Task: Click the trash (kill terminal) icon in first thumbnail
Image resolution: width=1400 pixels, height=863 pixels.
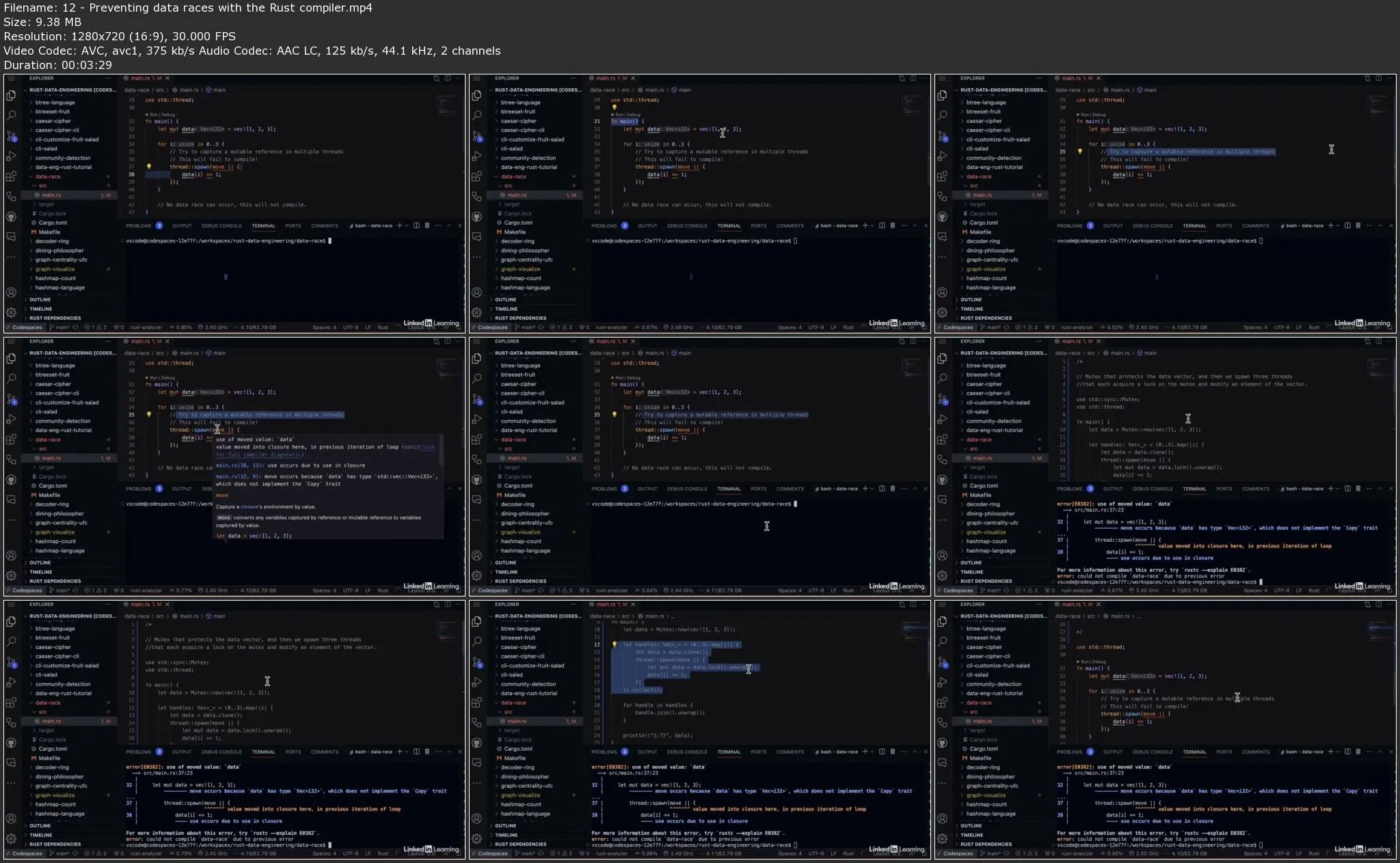Action: pos(427,225)
